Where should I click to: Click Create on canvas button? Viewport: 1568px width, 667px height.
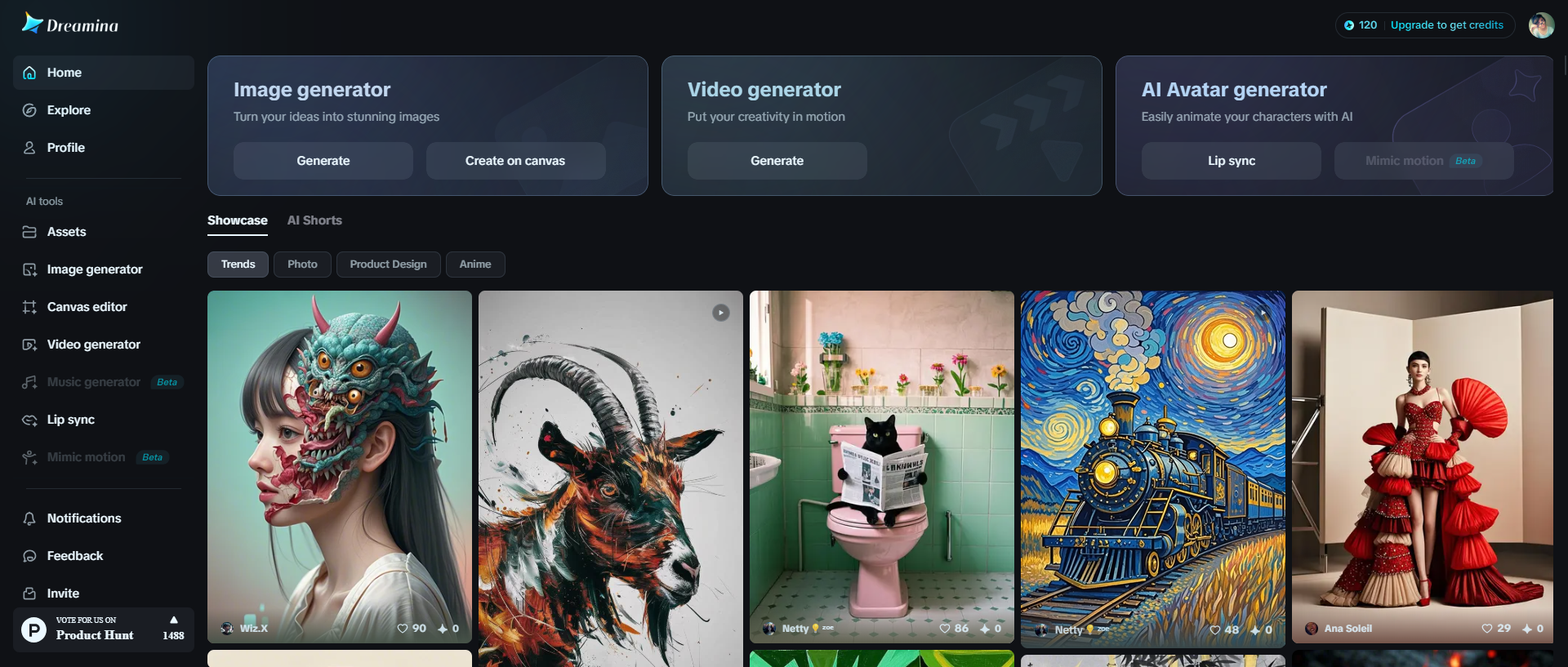click(x=515, y=161)
